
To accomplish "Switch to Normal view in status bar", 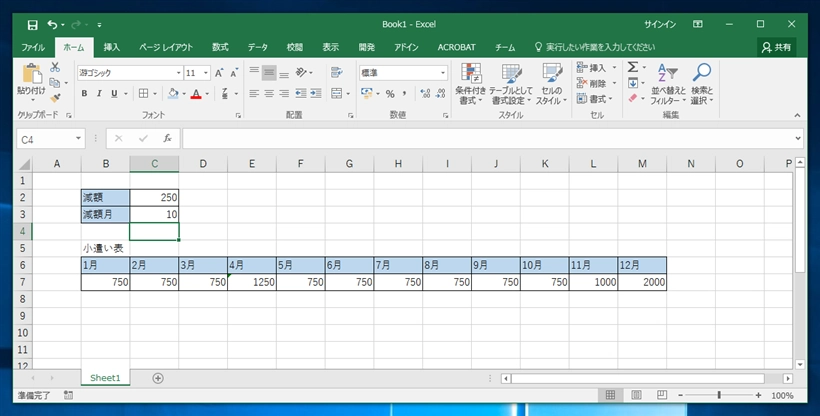I will [x=610, y=396].
